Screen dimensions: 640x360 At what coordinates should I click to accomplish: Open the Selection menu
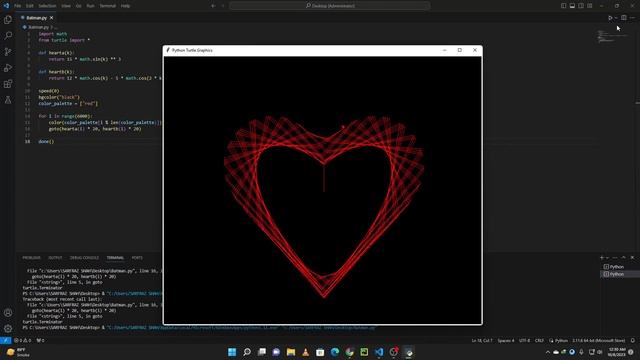(47, 6)
